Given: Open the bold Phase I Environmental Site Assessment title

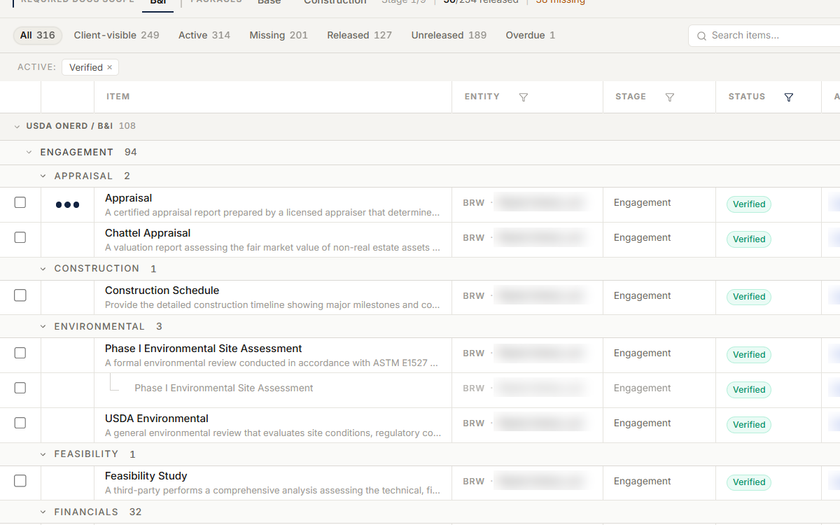Looking at the screenshot, I should pos(204,349).
